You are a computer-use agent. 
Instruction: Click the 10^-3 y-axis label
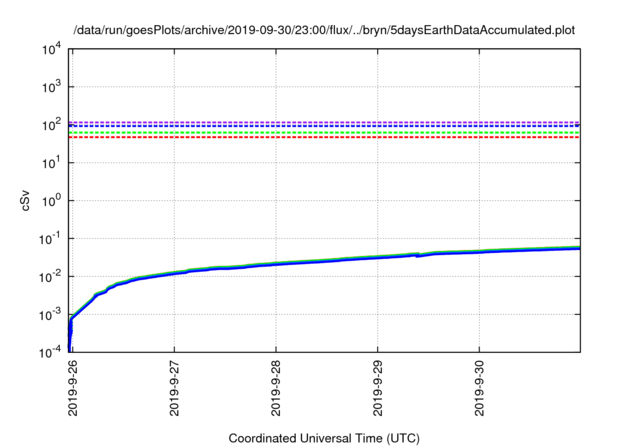[x=50, y=315]
